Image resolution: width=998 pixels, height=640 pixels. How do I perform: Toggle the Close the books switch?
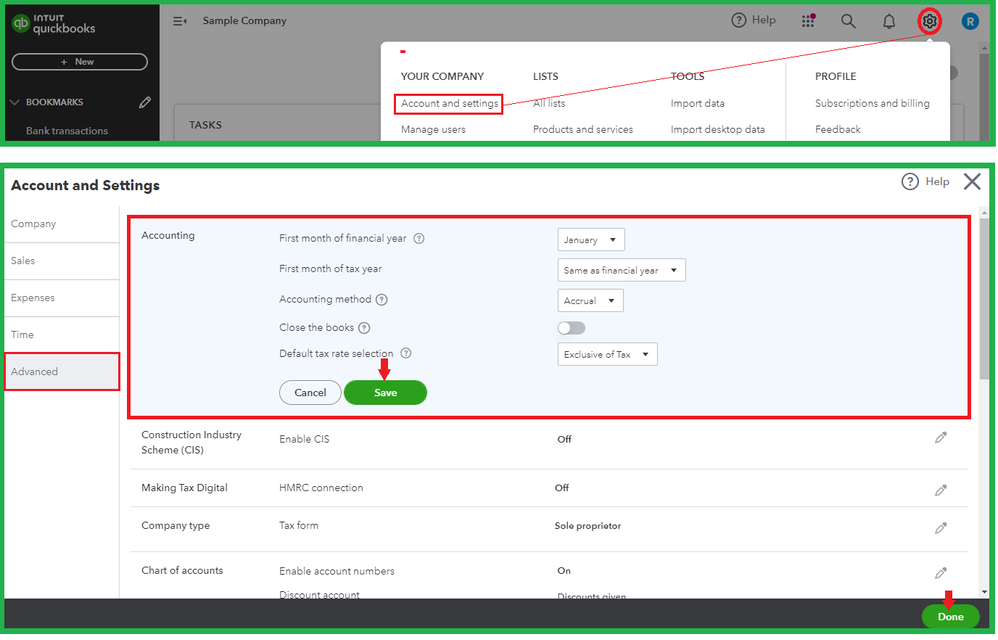(x=571, y=328)
